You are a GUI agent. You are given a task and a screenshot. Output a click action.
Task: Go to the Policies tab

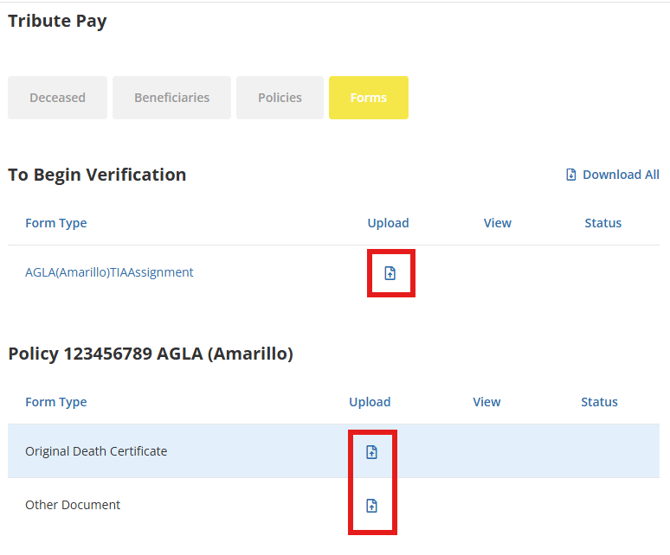pos(280,98)
